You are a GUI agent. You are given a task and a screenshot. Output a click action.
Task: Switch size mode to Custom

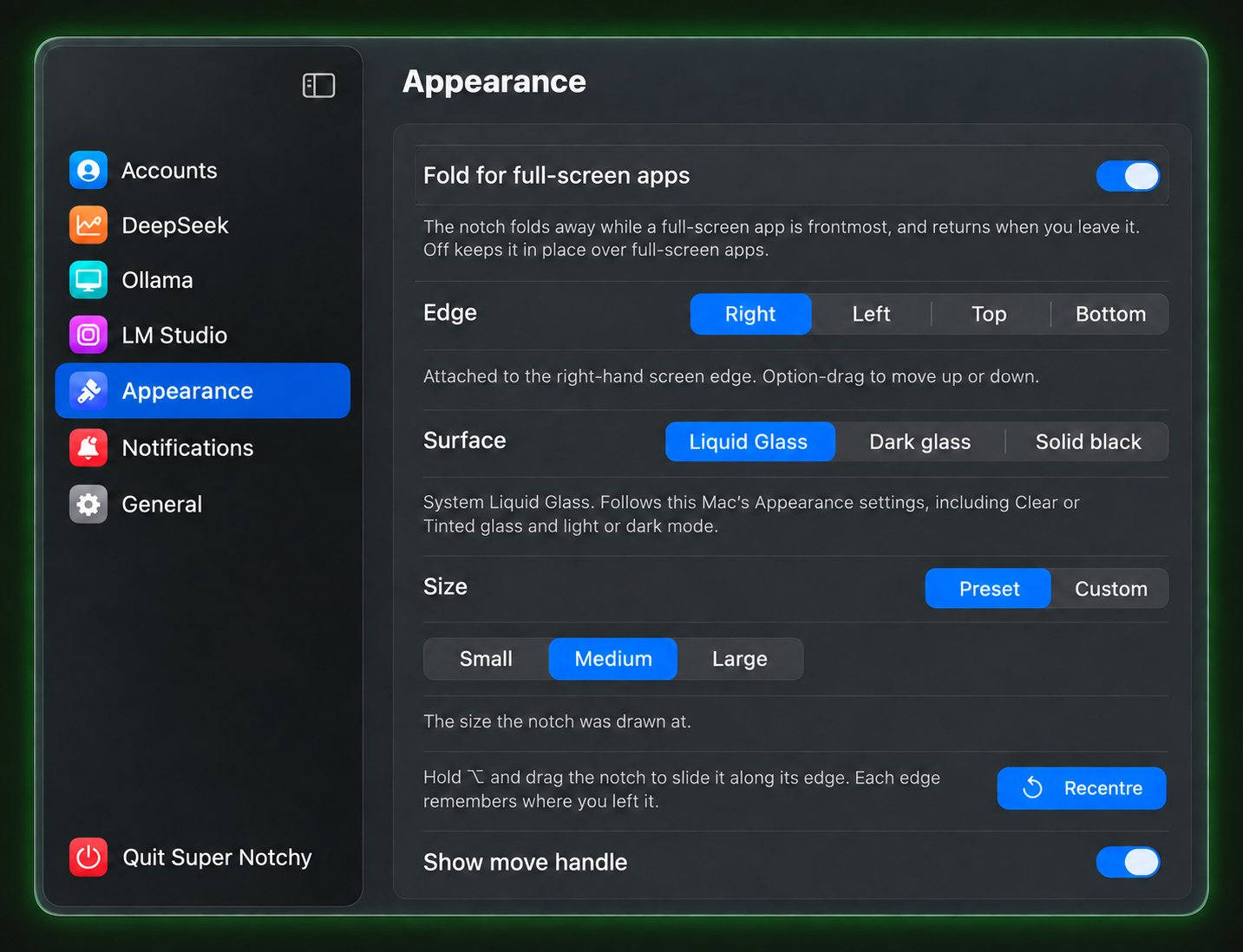pos(1110,589)
